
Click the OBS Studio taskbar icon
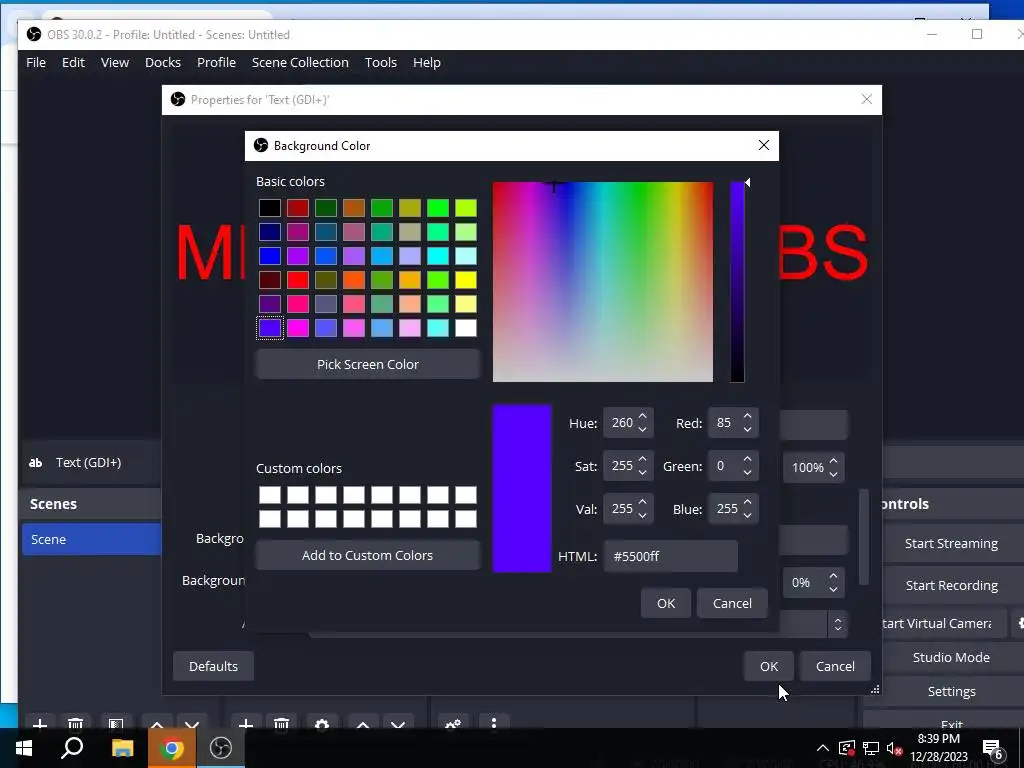(x=221, y=748)
